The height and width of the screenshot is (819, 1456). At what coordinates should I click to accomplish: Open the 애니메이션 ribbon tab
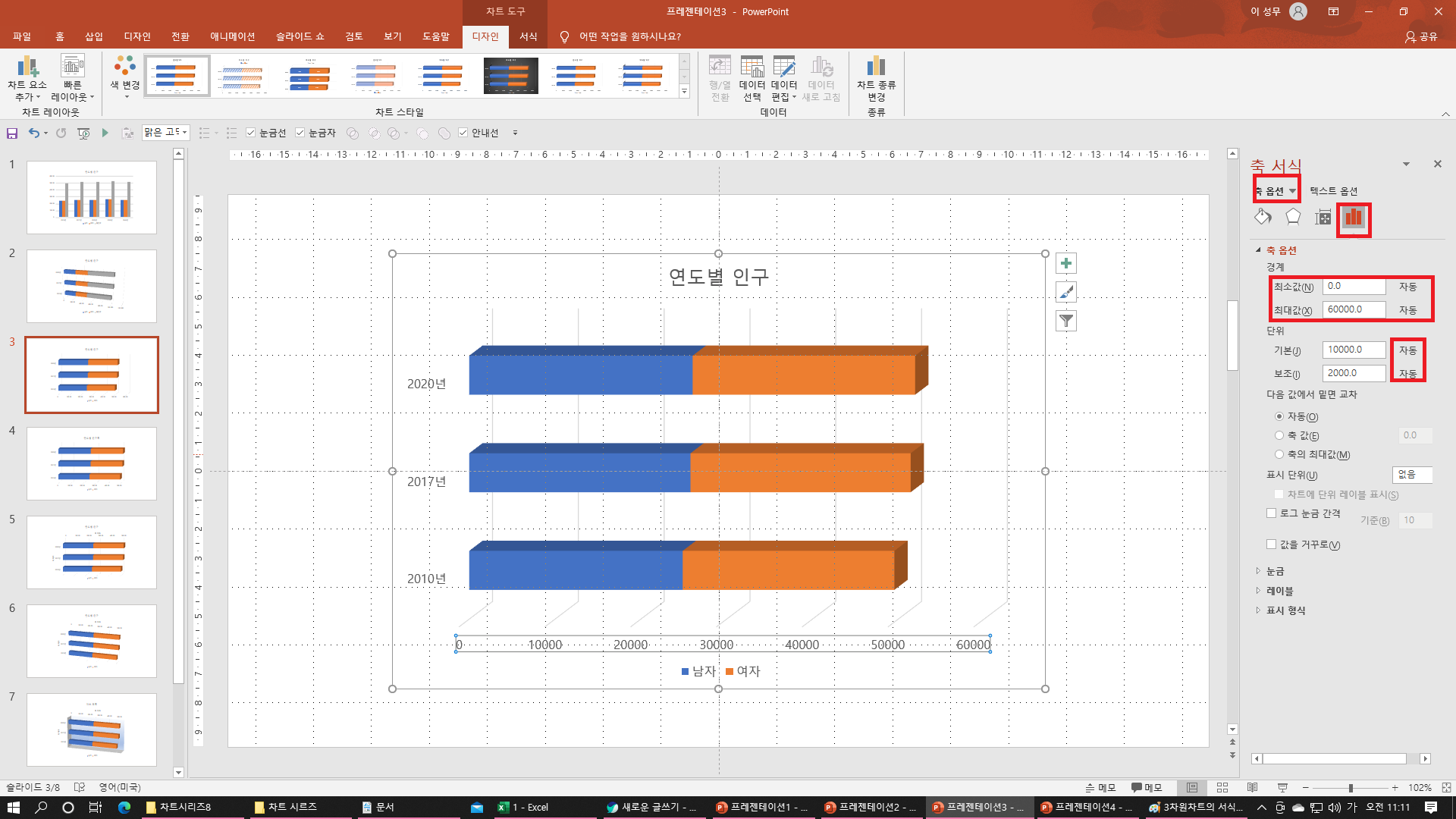[232, 36]
